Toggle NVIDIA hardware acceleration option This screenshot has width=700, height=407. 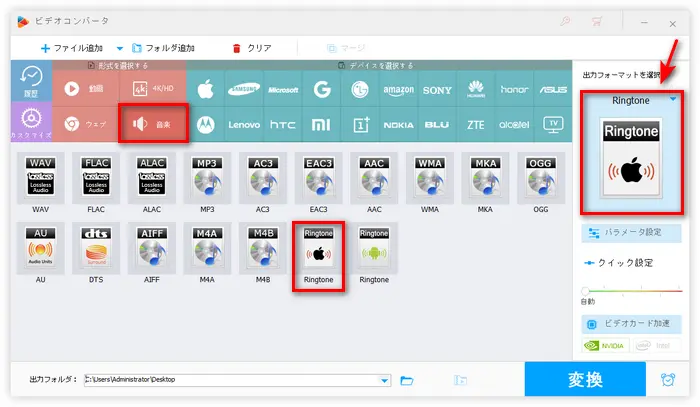tap(607, 347)
